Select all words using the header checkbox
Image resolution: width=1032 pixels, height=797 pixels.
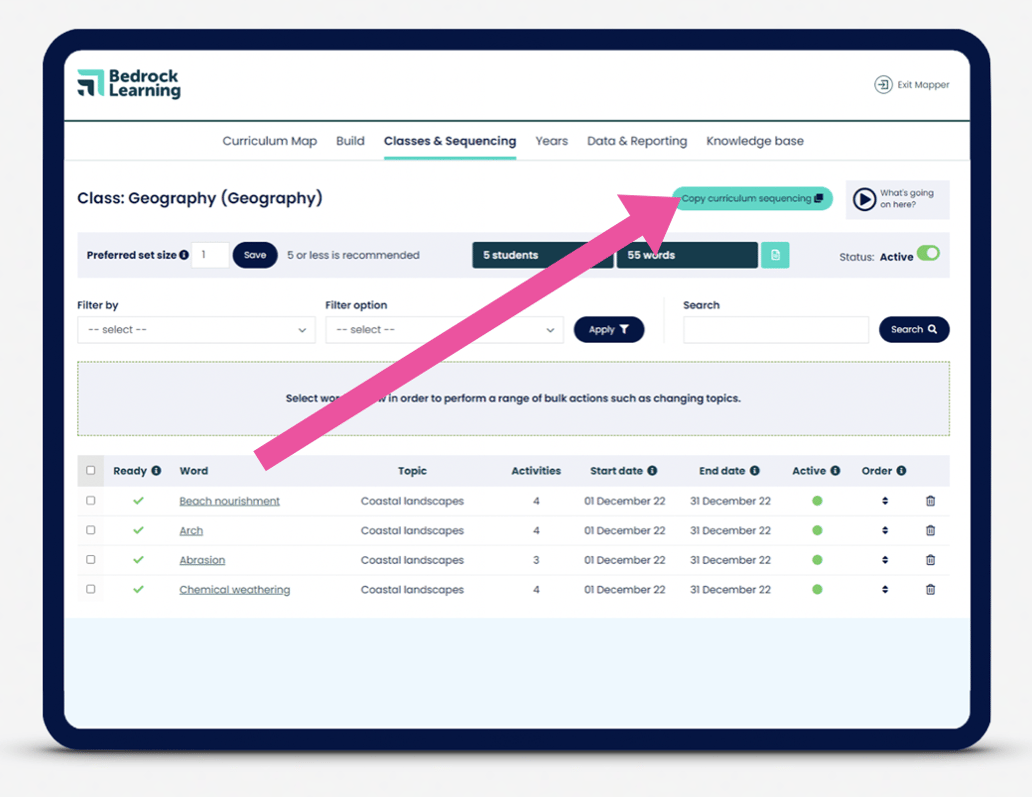pos(90,470)
